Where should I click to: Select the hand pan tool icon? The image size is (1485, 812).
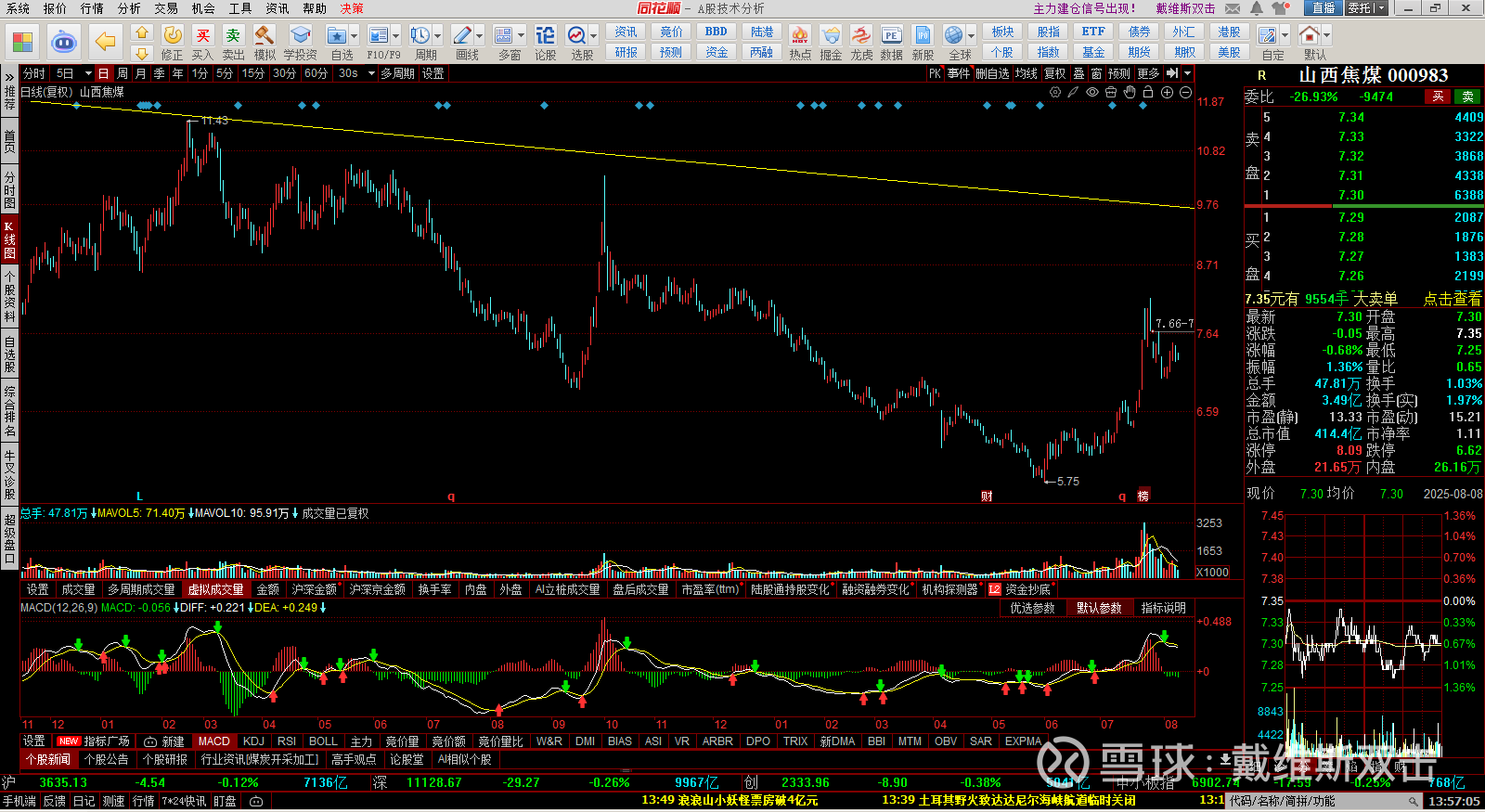coord(1130,92)
